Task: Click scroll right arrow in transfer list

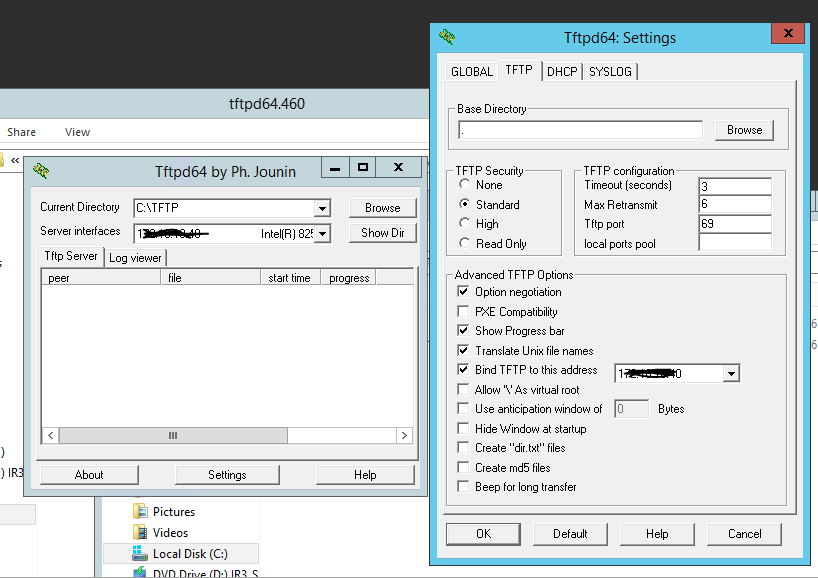Action: point(404,436)
